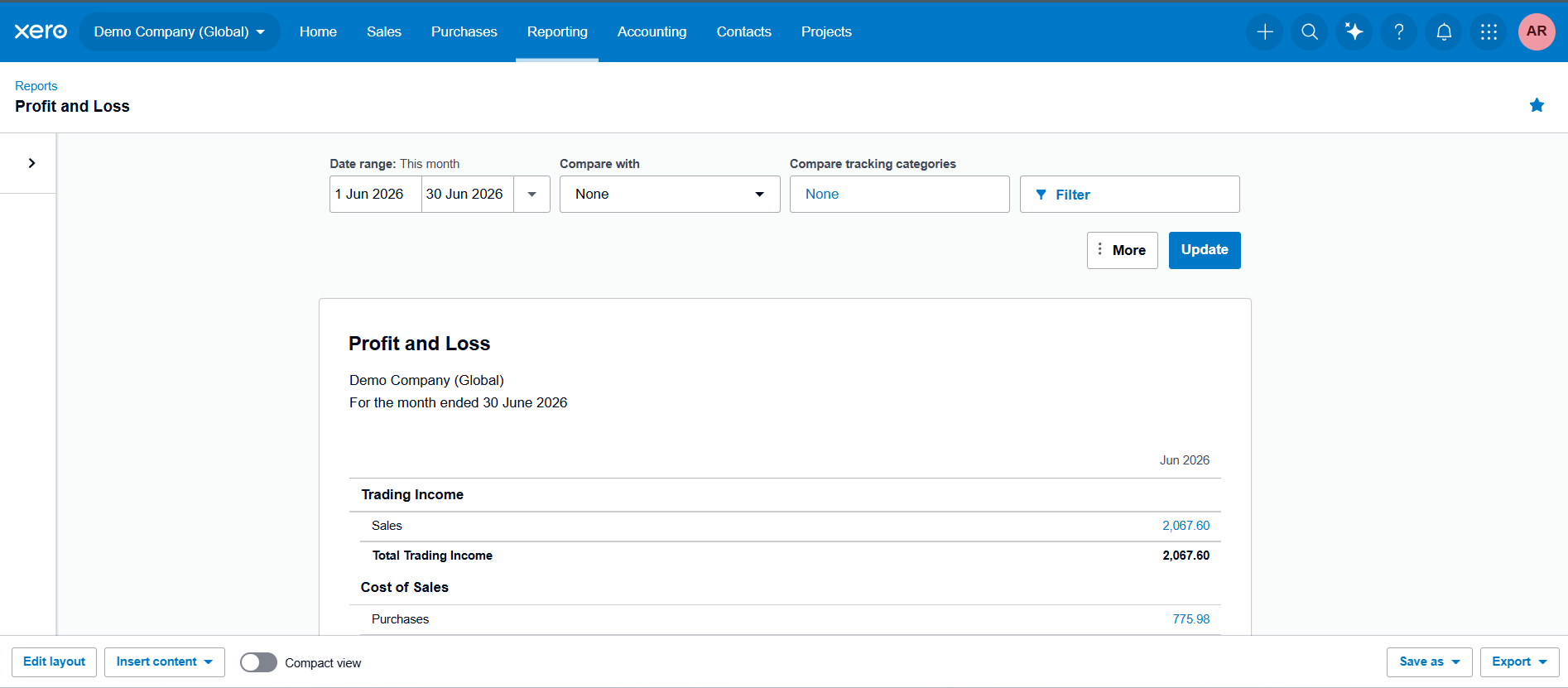Click the start date field 1 Jun 2026
This screenshot has height=688, width=1568.
(376, 194)
